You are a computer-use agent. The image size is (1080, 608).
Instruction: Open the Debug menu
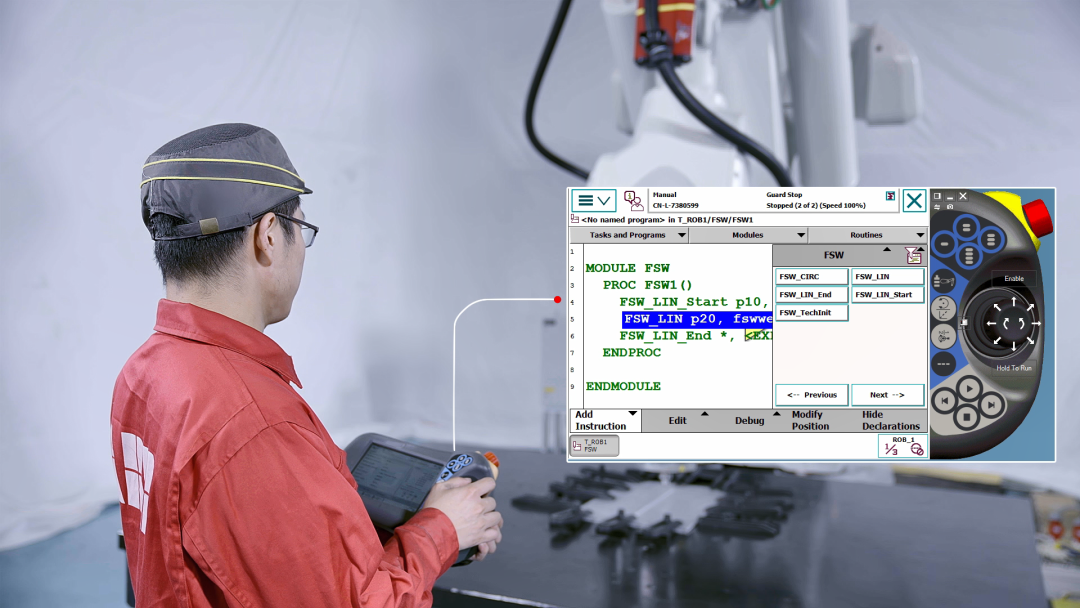[749, 420]
